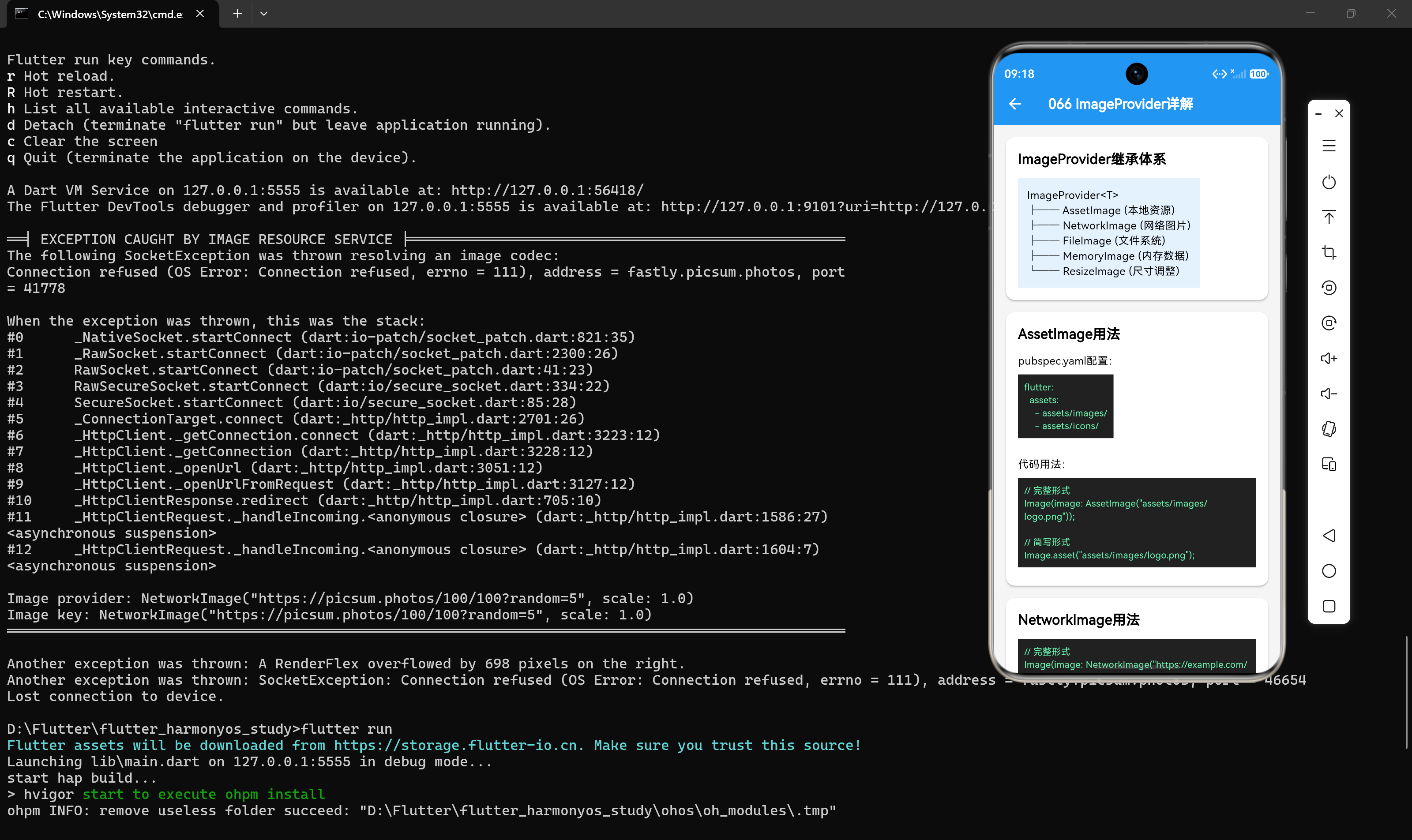Click the picsum.photos URL in Image provider line
This screenshot has height=840, width=1412.
(417, 599)
